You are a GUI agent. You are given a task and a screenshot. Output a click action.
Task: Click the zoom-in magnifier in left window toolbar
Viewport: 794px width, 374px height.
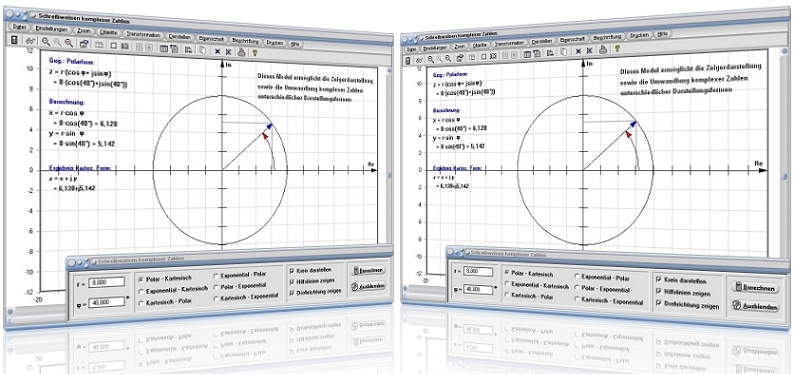click(46, 41)
